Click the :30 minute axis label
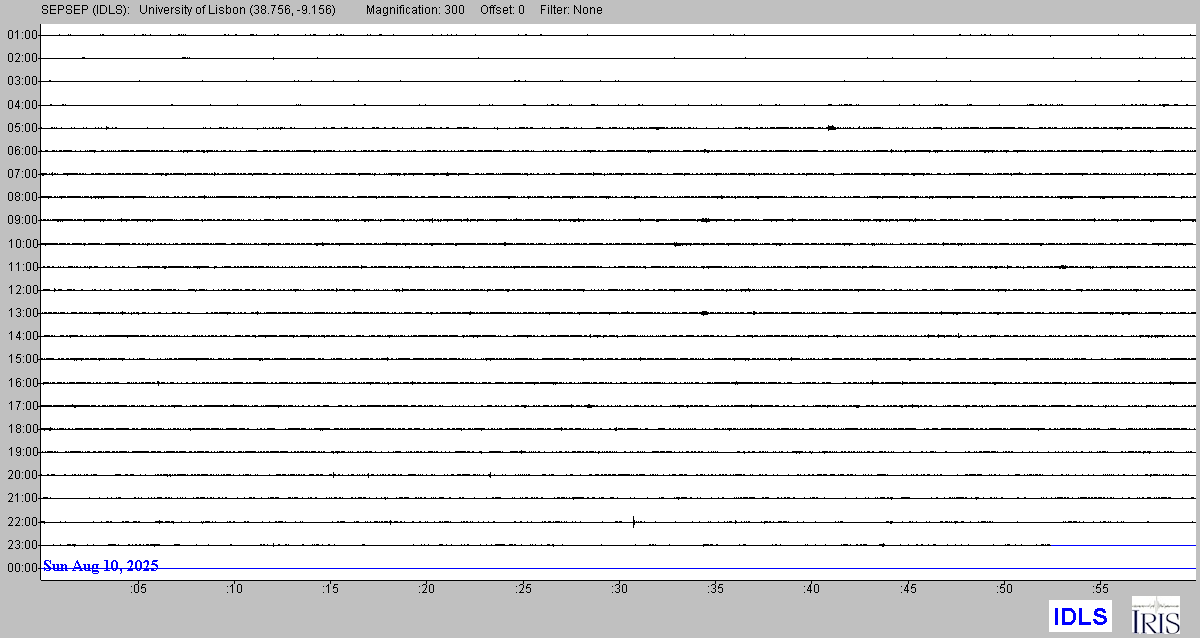The image size is (1200, 638). pyautogui.click(x=619, y=589)
